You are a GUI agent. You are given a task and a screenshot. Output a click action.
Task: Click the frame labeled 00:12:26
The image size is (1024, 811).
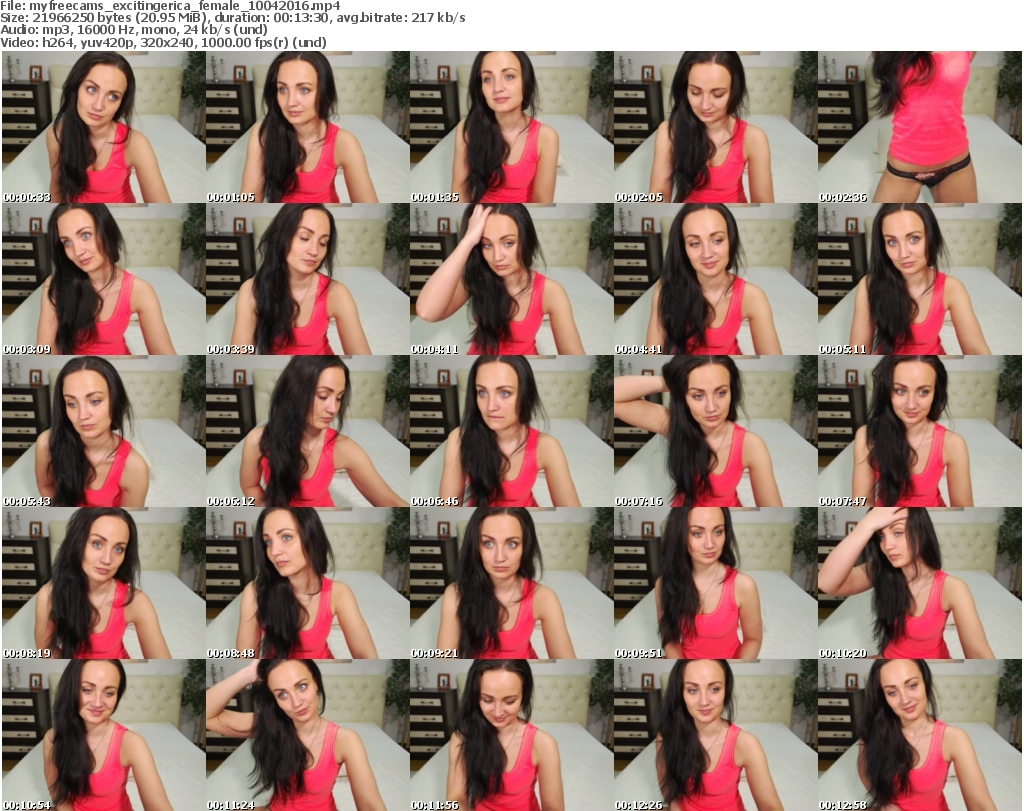(x=715, y=735)
